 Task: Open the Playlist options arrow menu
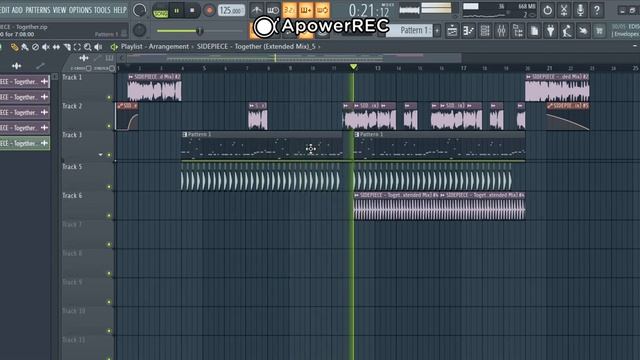click(x=114, y=47)
